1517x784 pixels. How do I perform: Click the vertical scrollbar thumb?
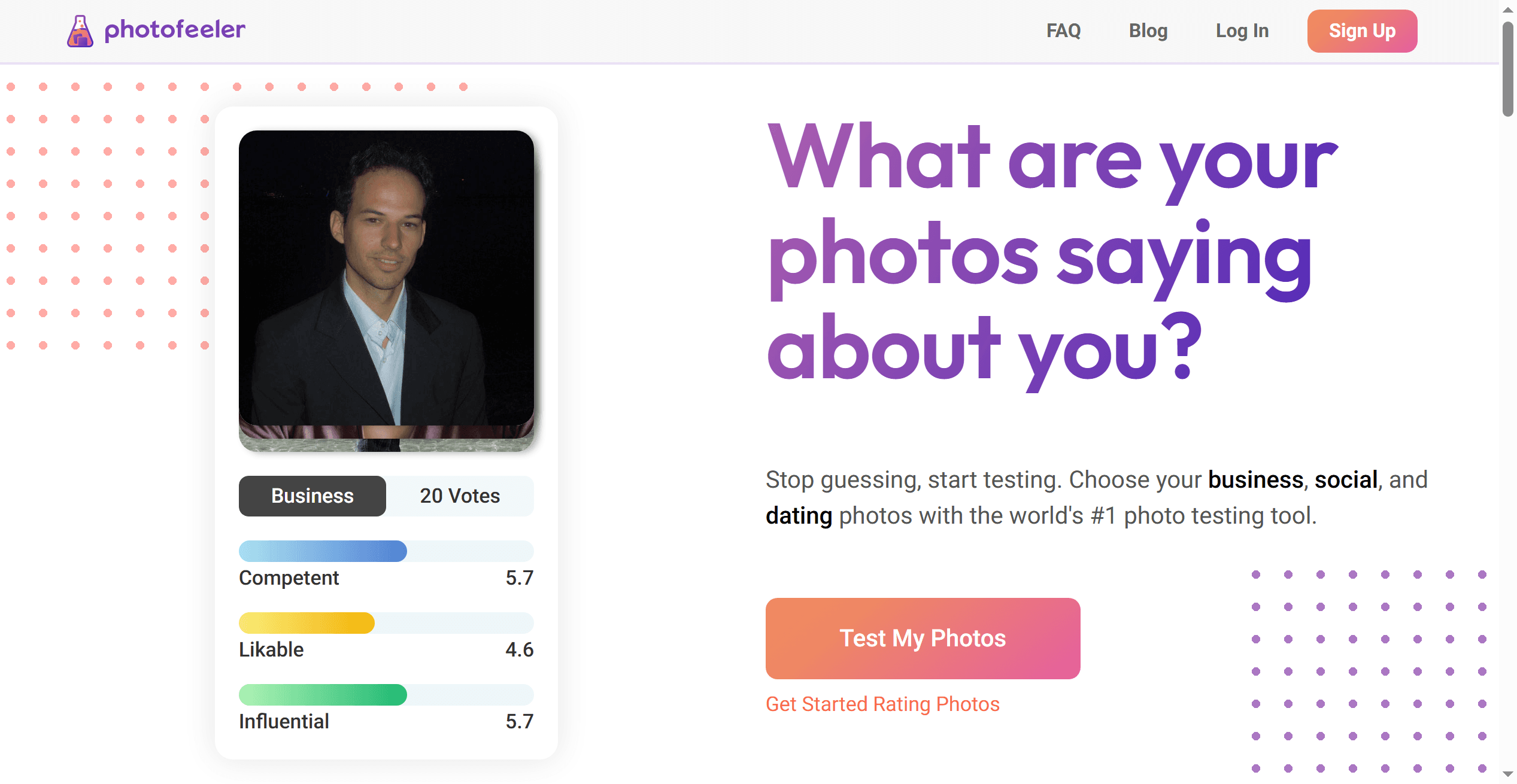tap(1507, 69)
